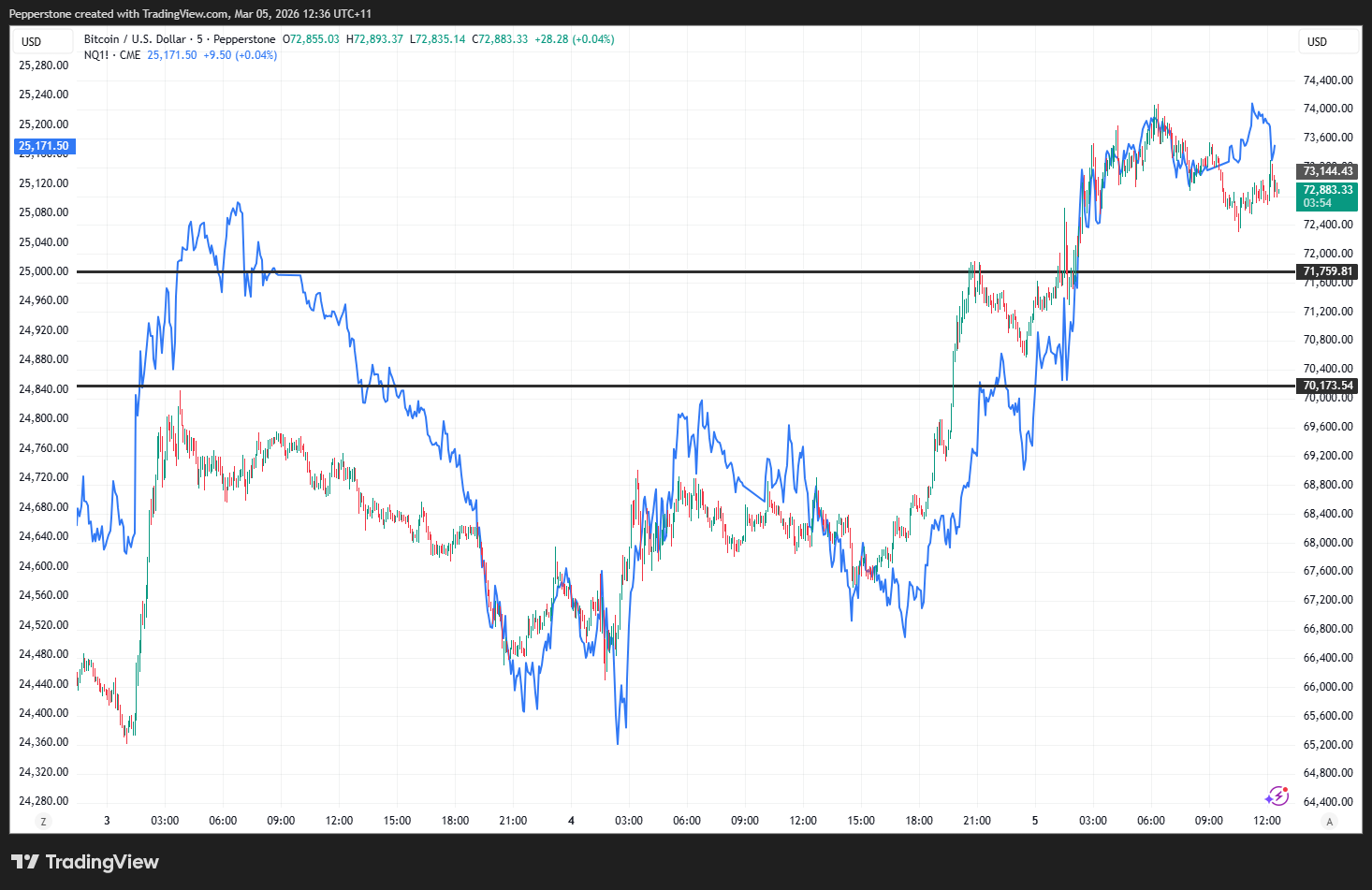Click the gray 73,144.43 price label
Viewport: 1372px width, 890px height.
(1327, 170)
